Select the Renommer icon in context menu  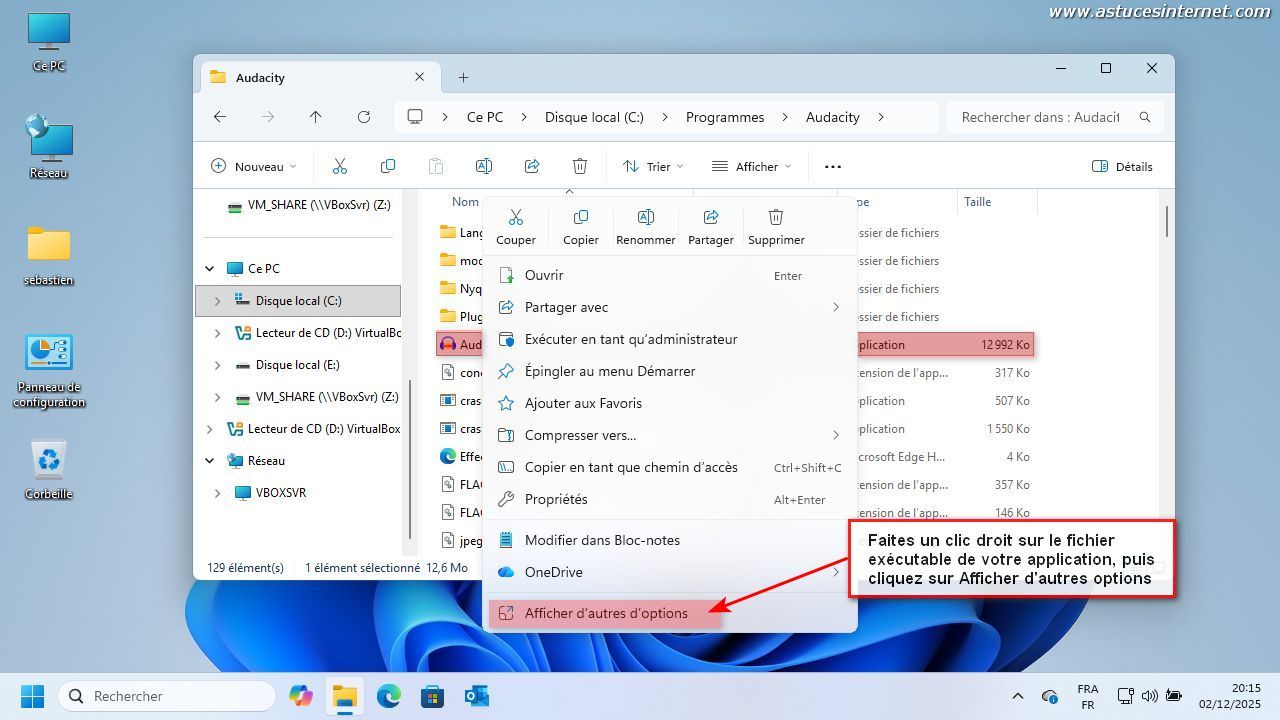click(x=645, y=218)
